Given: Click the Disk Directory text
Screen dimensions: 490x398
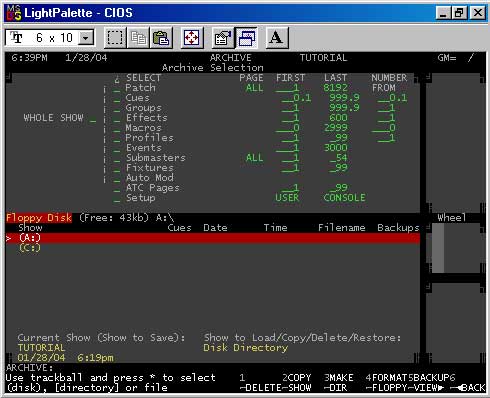Looking at the screenshot, I should tap(246, 348).
